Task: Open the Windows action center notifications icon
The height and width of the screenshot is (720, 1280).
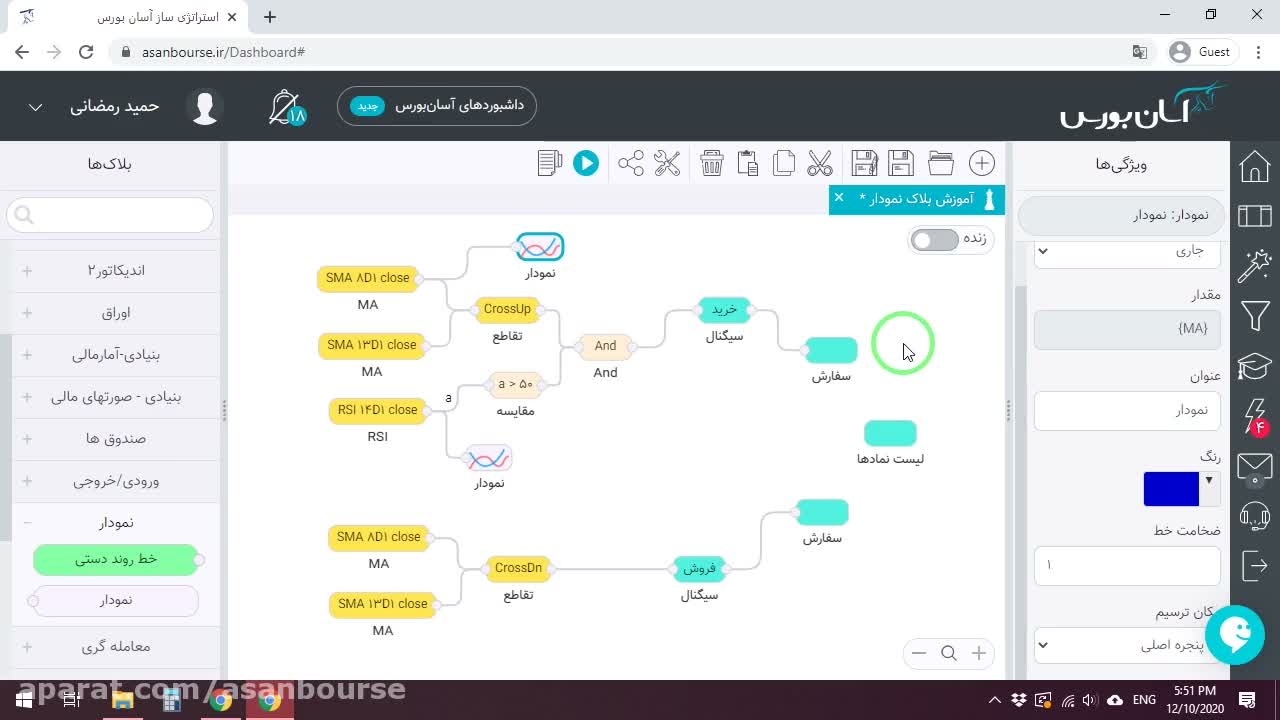Action: 1247,700
